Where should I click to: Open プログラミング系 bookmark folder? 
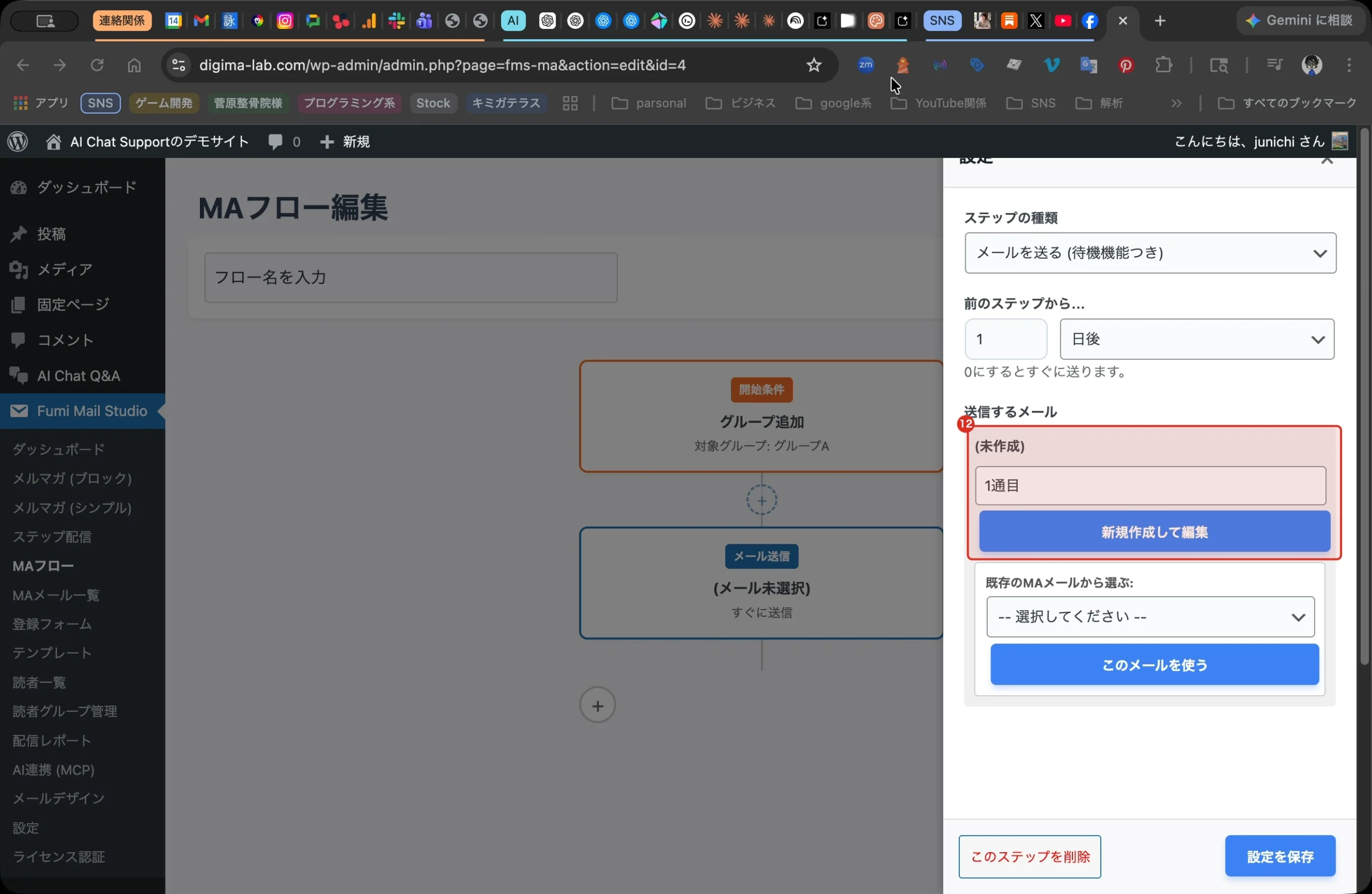pos(349,103)
